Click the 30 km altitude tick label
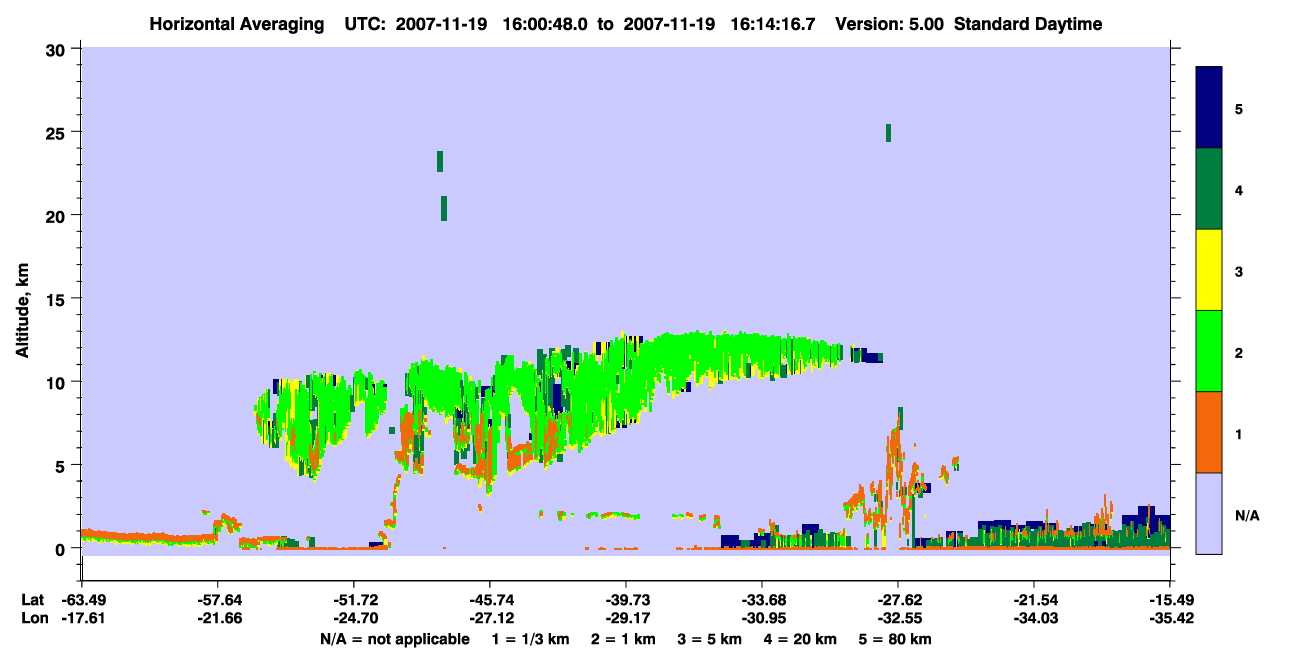Screen dimensions: 1300x667 click(x=57, y=49)
